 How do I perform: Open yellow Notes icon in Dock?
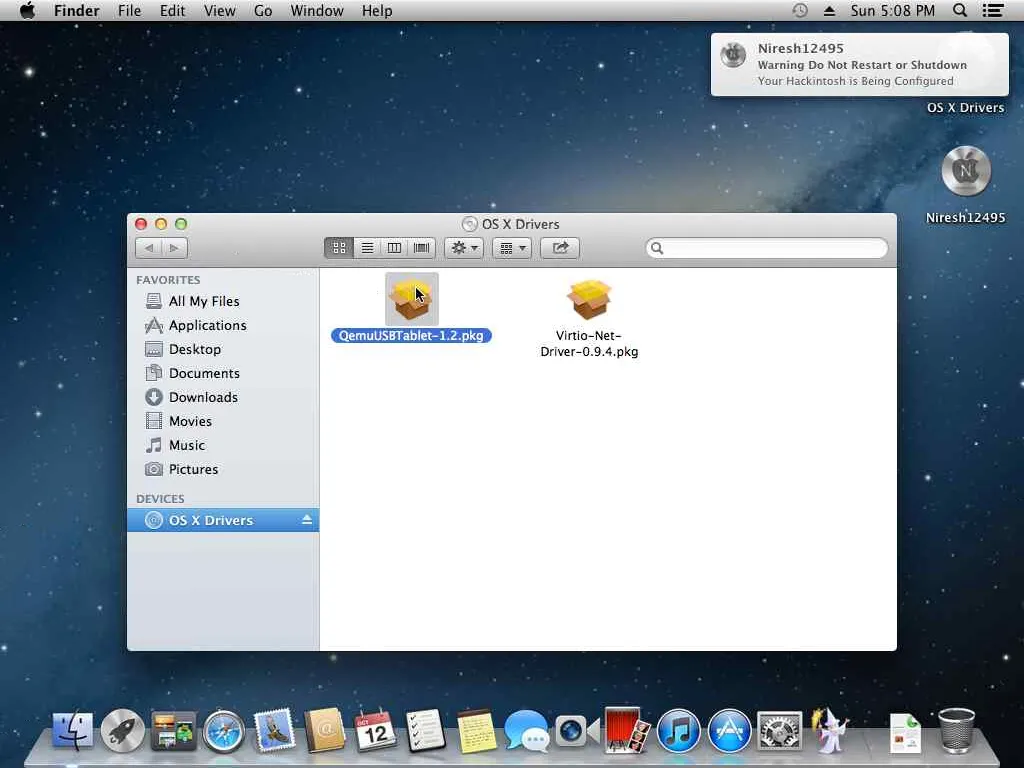(x=475, y=731)
